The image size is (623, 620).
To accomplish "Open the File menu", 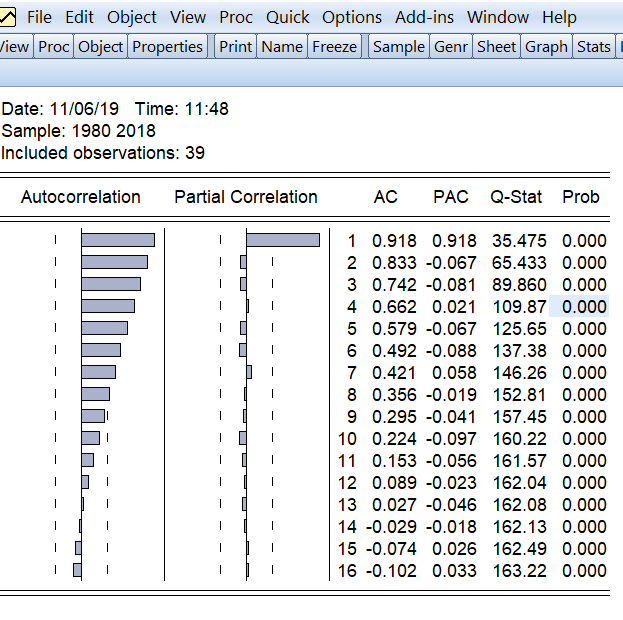I will coord(39,17).
